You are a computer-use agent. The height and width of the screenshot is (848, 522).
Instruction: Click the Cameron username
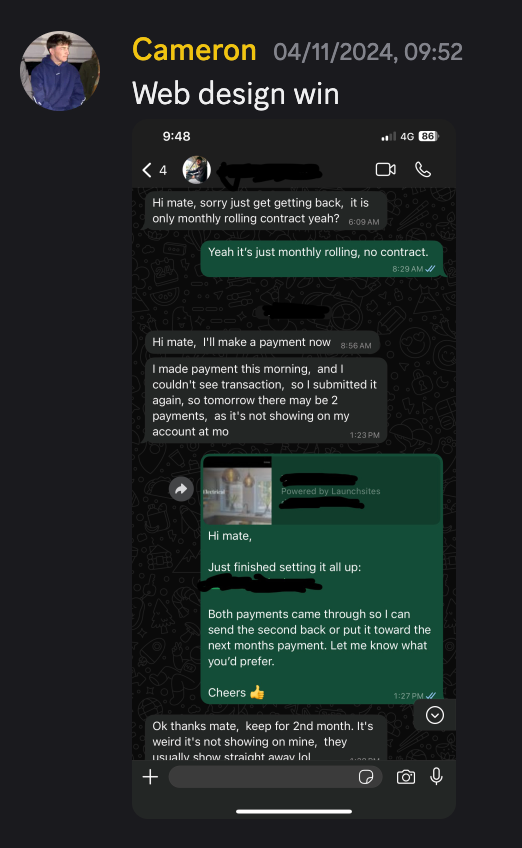(194, 50)
